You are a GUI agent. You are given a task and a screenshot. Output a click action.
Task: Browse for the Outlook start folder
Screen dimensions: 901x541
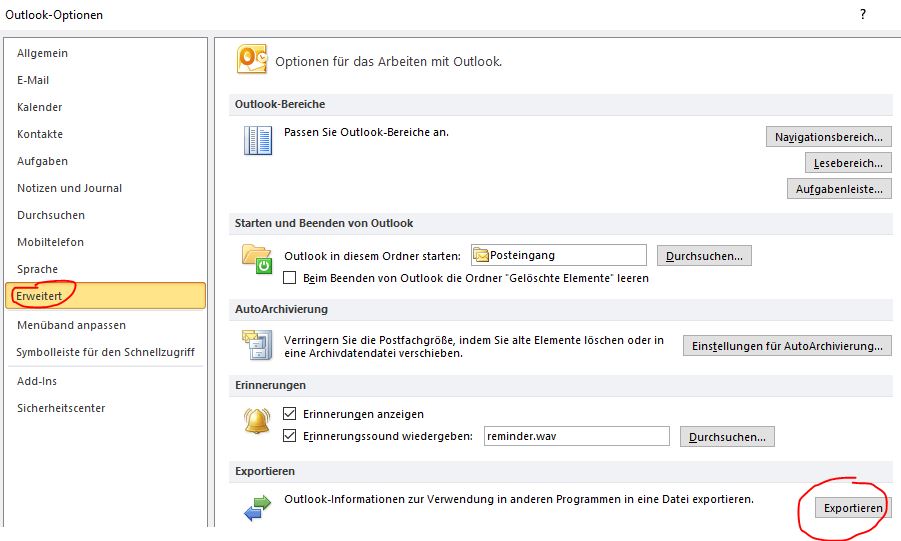(x=704, y=256)
